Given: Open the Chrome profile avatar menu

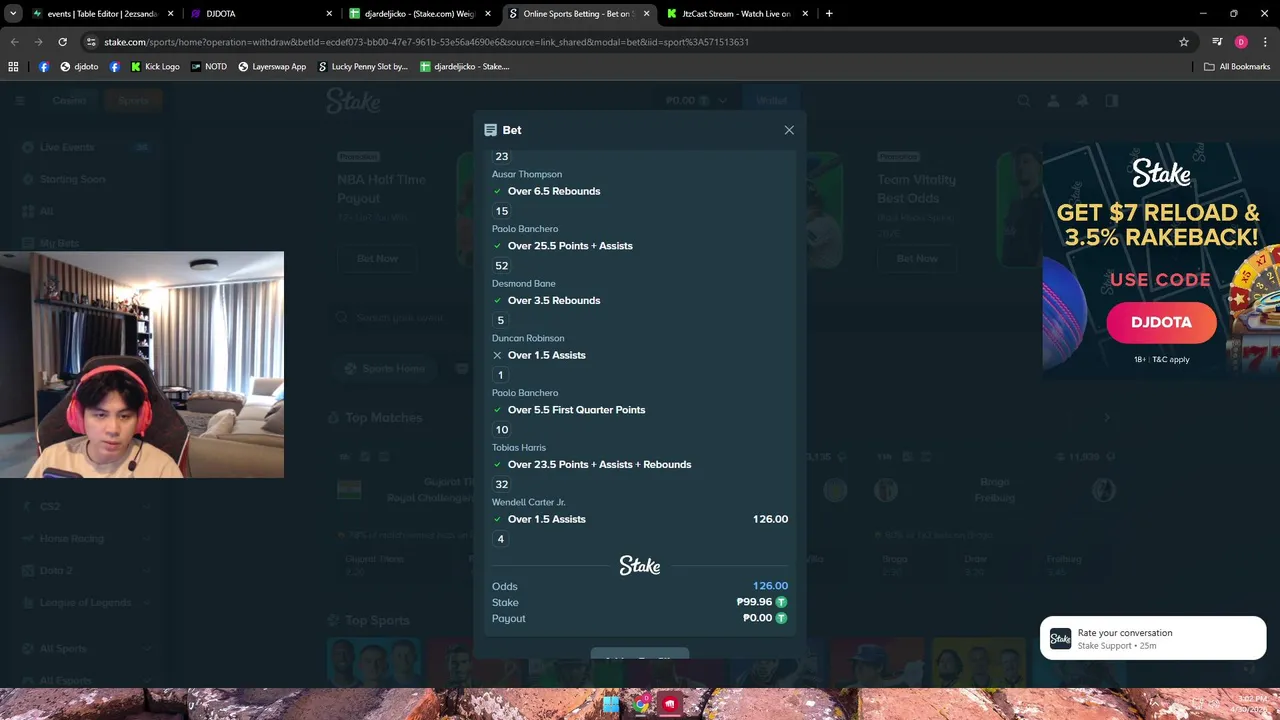Looking at the screenshot, I should coord(1241,42).
